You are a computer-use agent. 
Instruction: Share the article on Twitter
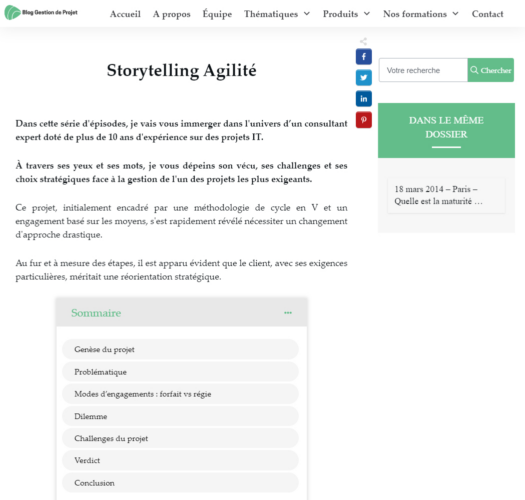[364, 78]
